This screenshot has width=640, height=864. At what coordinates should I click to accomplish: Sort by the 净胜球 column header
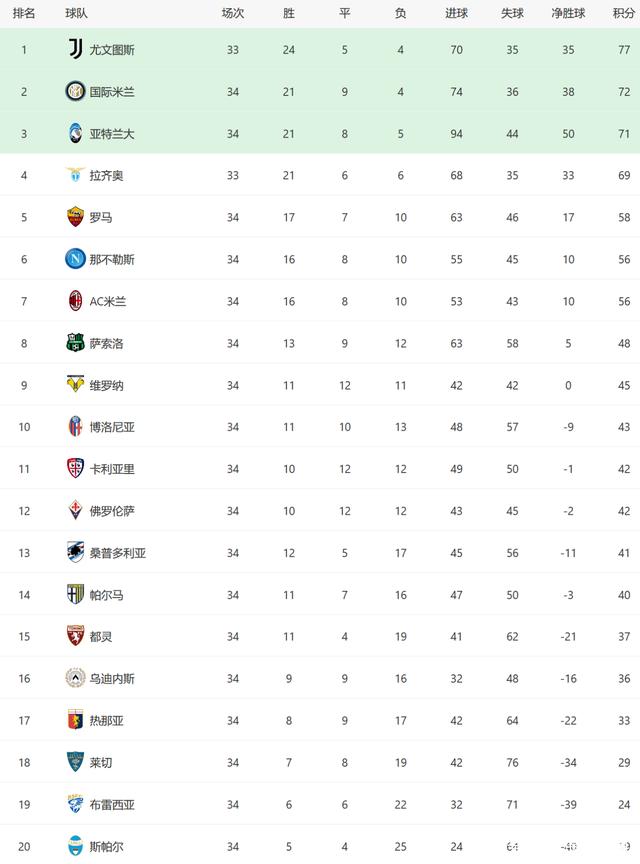pos(568,13)
